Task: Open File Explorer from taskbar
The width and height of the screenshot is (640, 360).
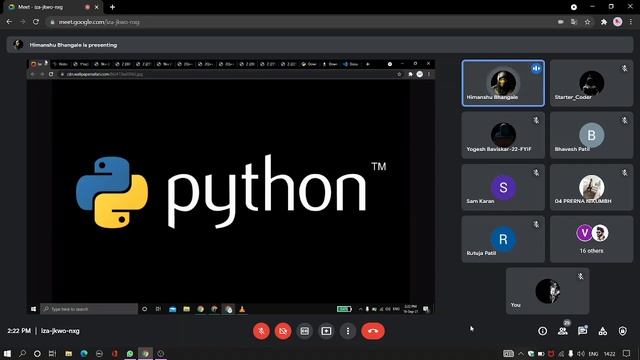Action: [x=68, y=353]
